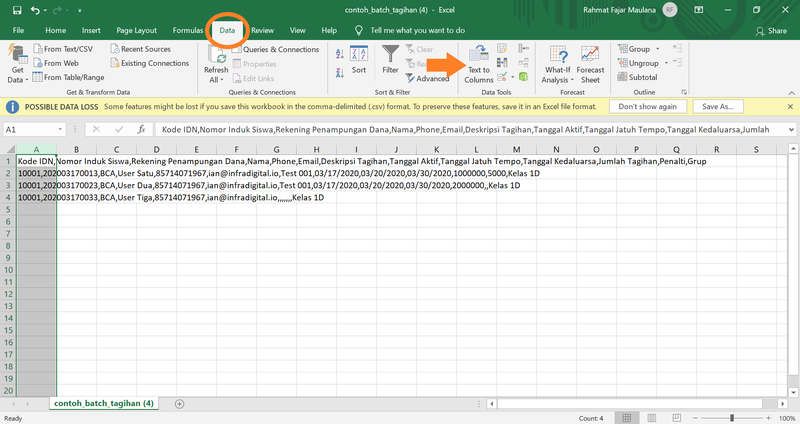This screenshot has height=424, width=800.
Task: Go to the Formulas tab
Action: [x=187, y=31]
